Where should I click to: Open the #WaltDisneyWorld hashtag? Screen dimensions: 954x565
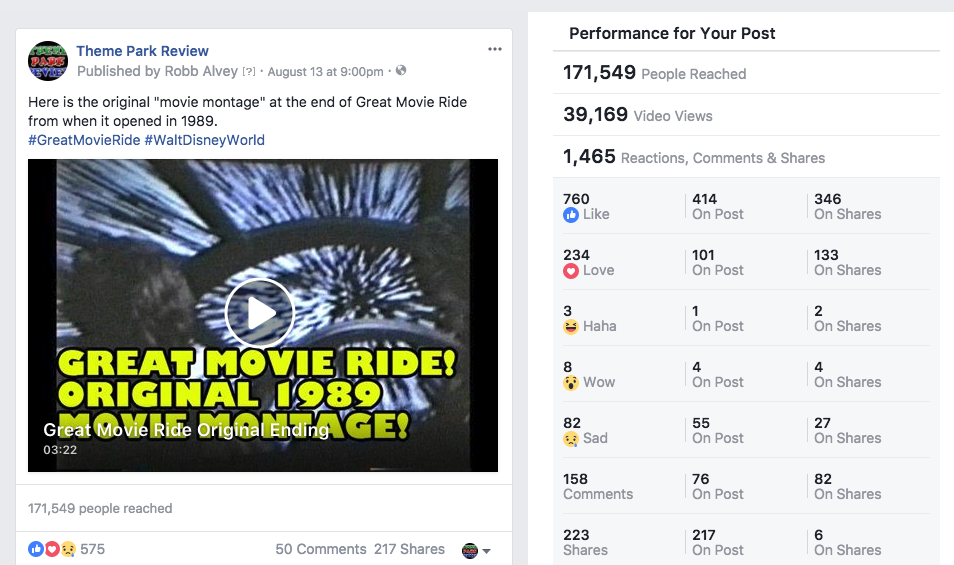204,140
